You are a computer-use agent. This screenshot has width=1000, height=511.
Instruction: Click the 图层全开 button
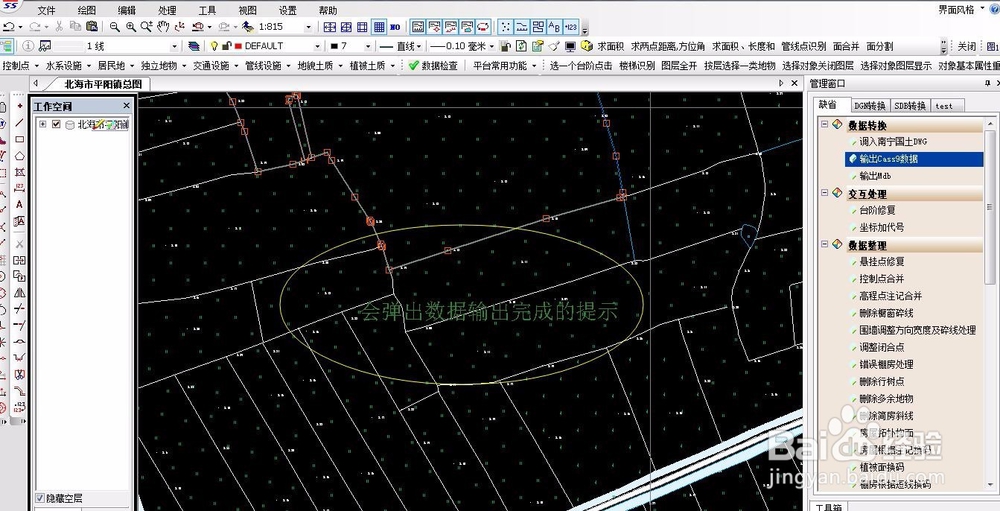(x=679, y=66)
